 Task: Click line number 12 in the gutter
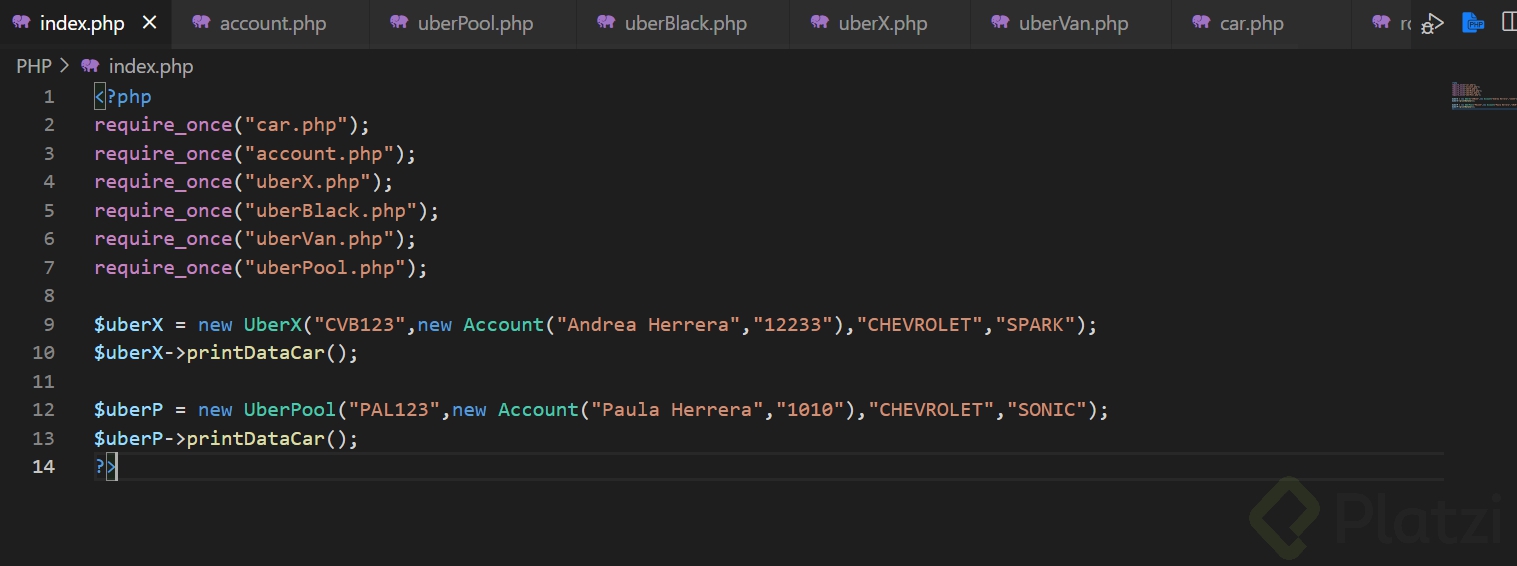click(43, 410)
